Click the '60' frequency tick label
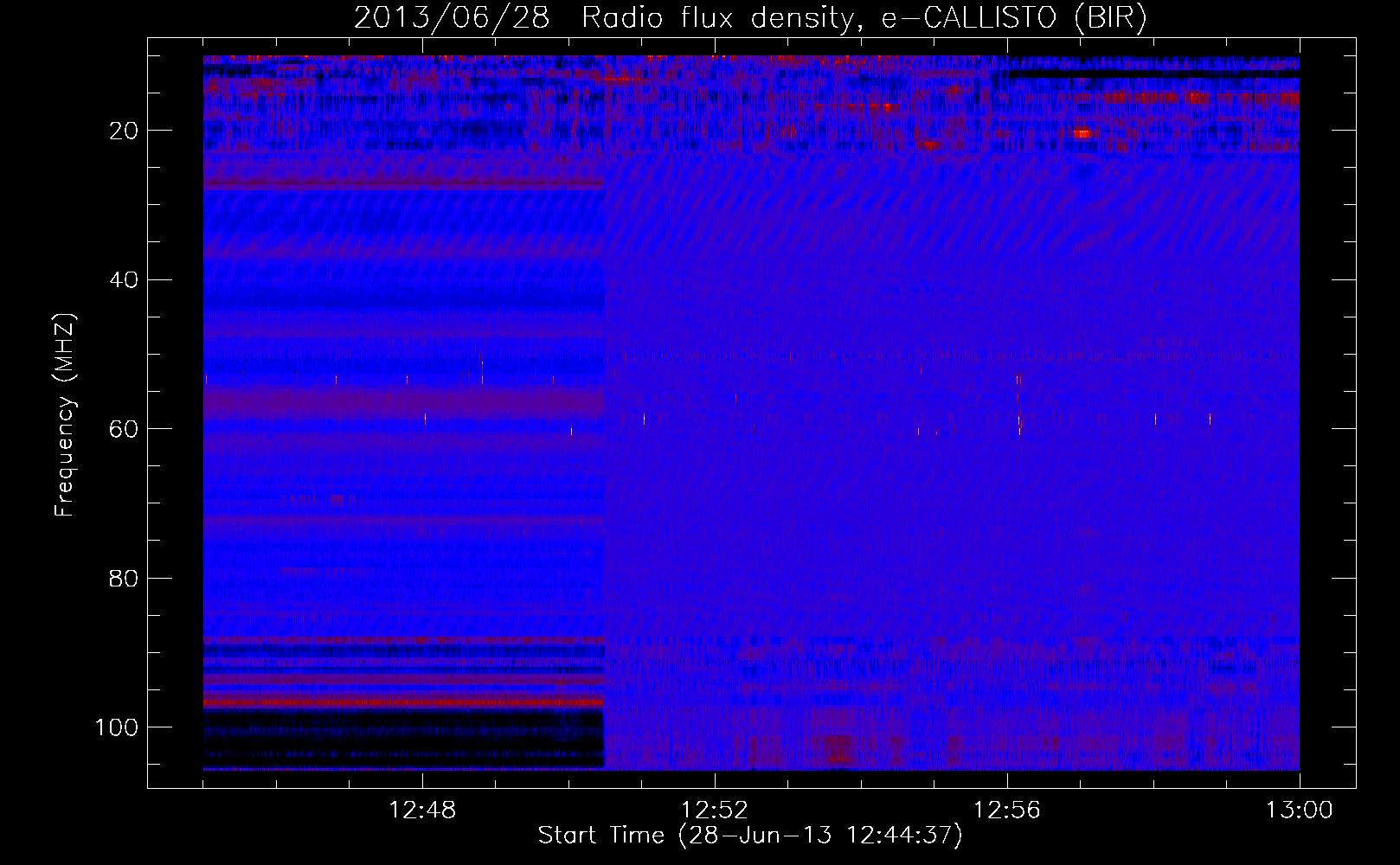1400x865 pixels. point(123,429)
